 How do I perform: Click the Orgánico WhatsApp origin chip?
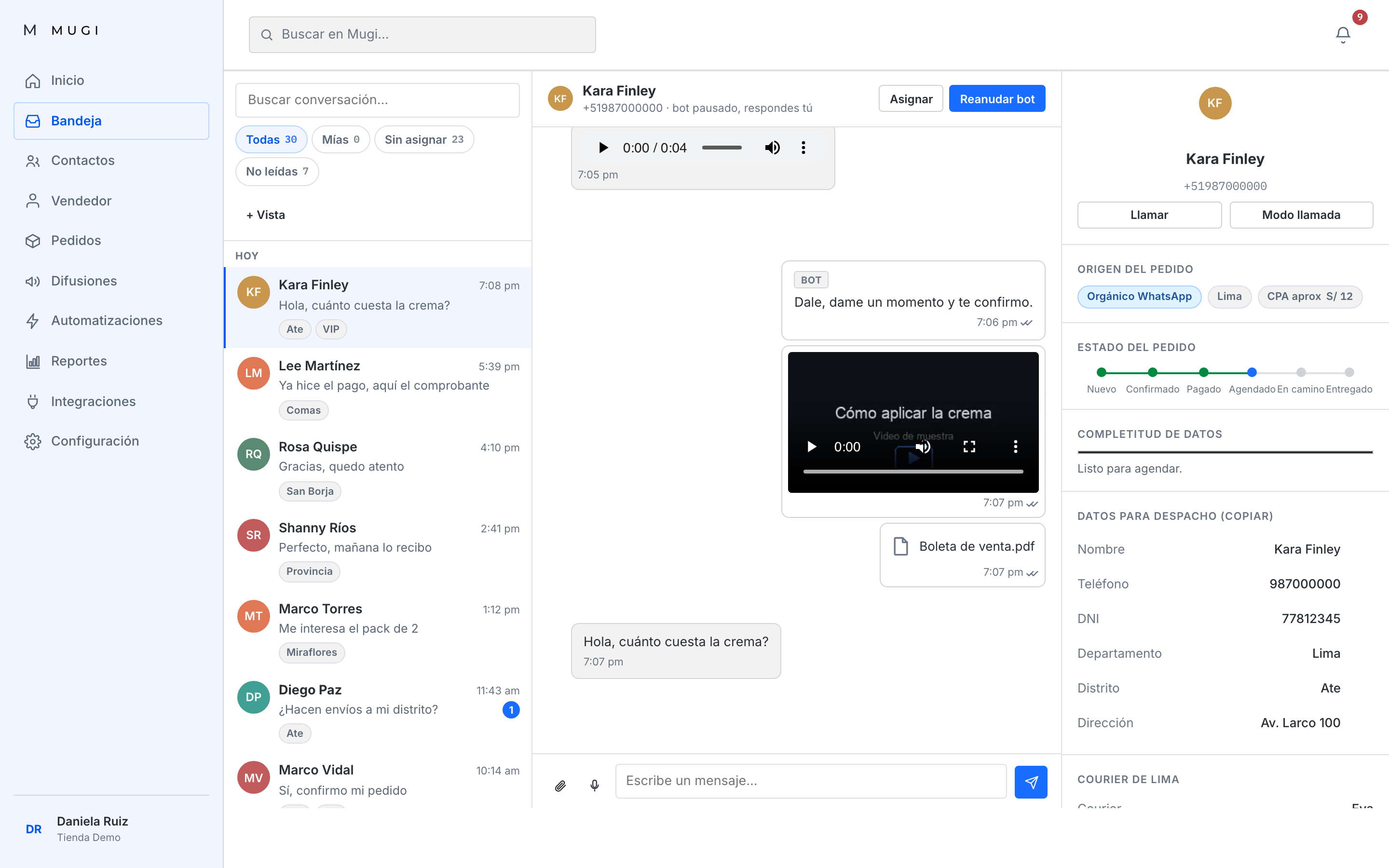pyautogui.click(x=1139, y=297)
